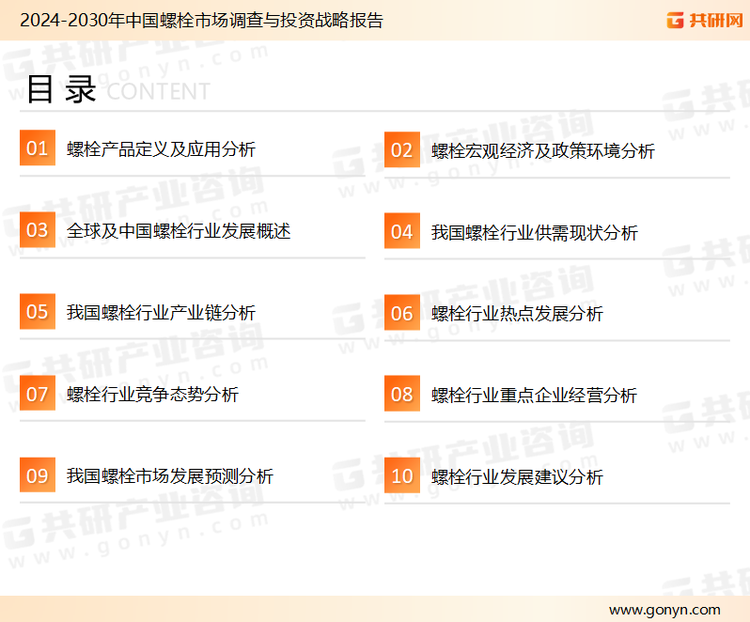This screenshot has height=622, width=750.
Task: Click the report title 2024-2030年中国螺栓市场调查与投资战略报告
Action: click(x=201, y=20)
